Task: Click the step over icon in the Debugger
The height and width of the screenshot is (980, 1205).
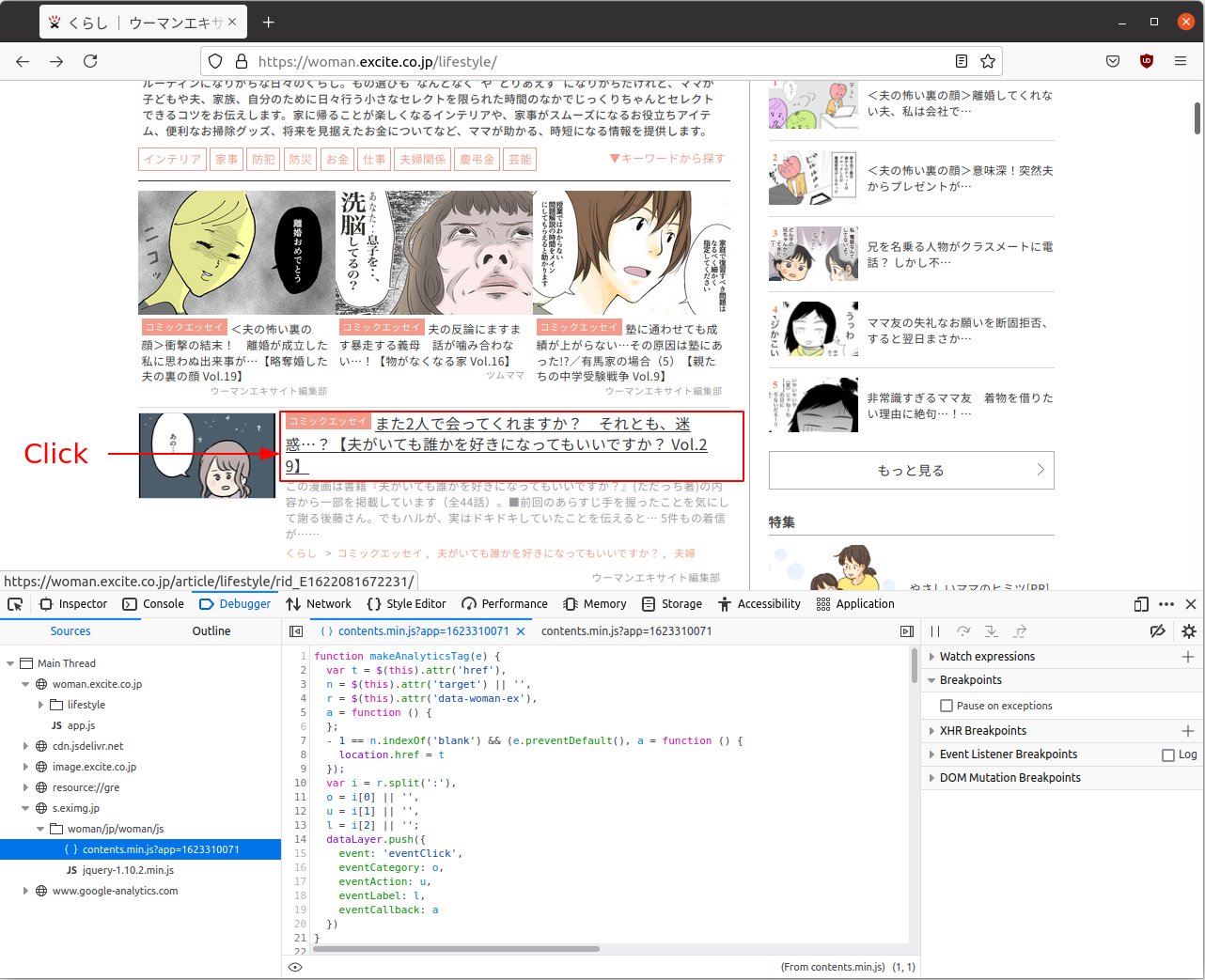Action: [962, 631]
